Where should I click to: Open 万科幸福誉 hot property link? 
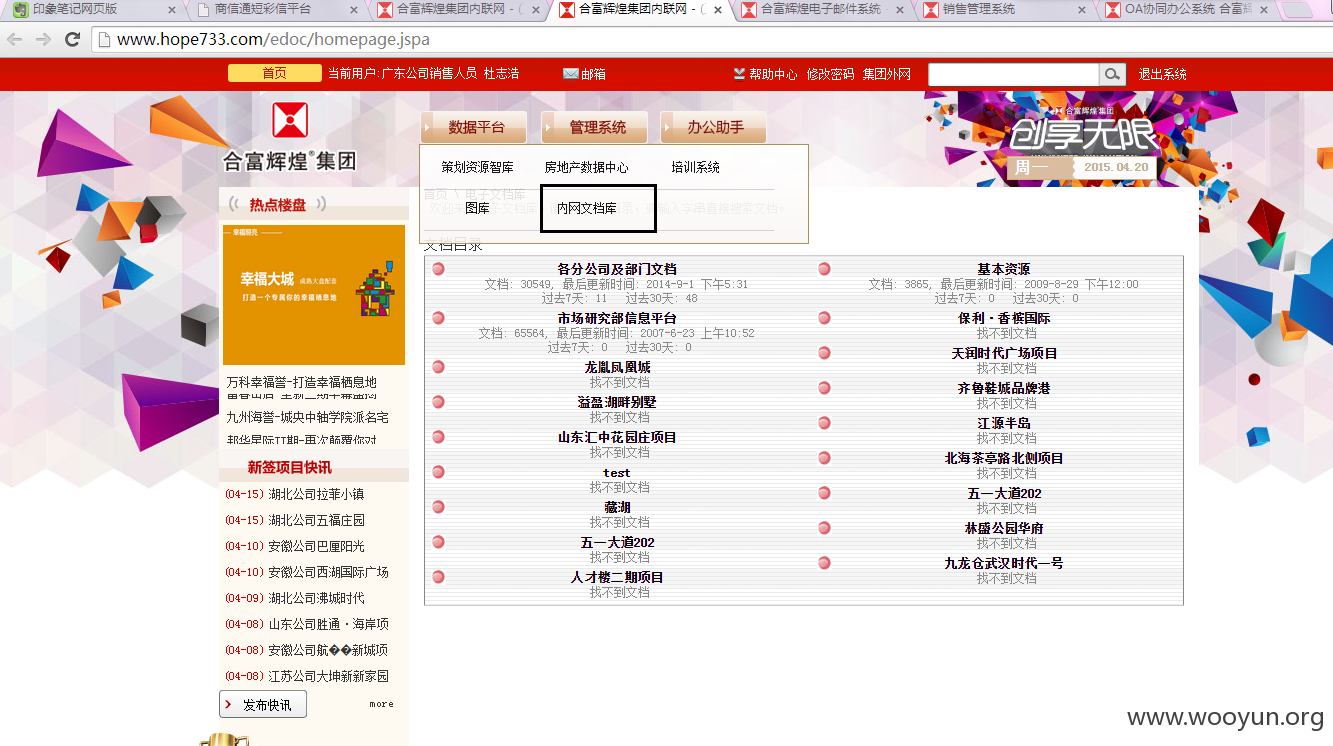coord(301,382)
